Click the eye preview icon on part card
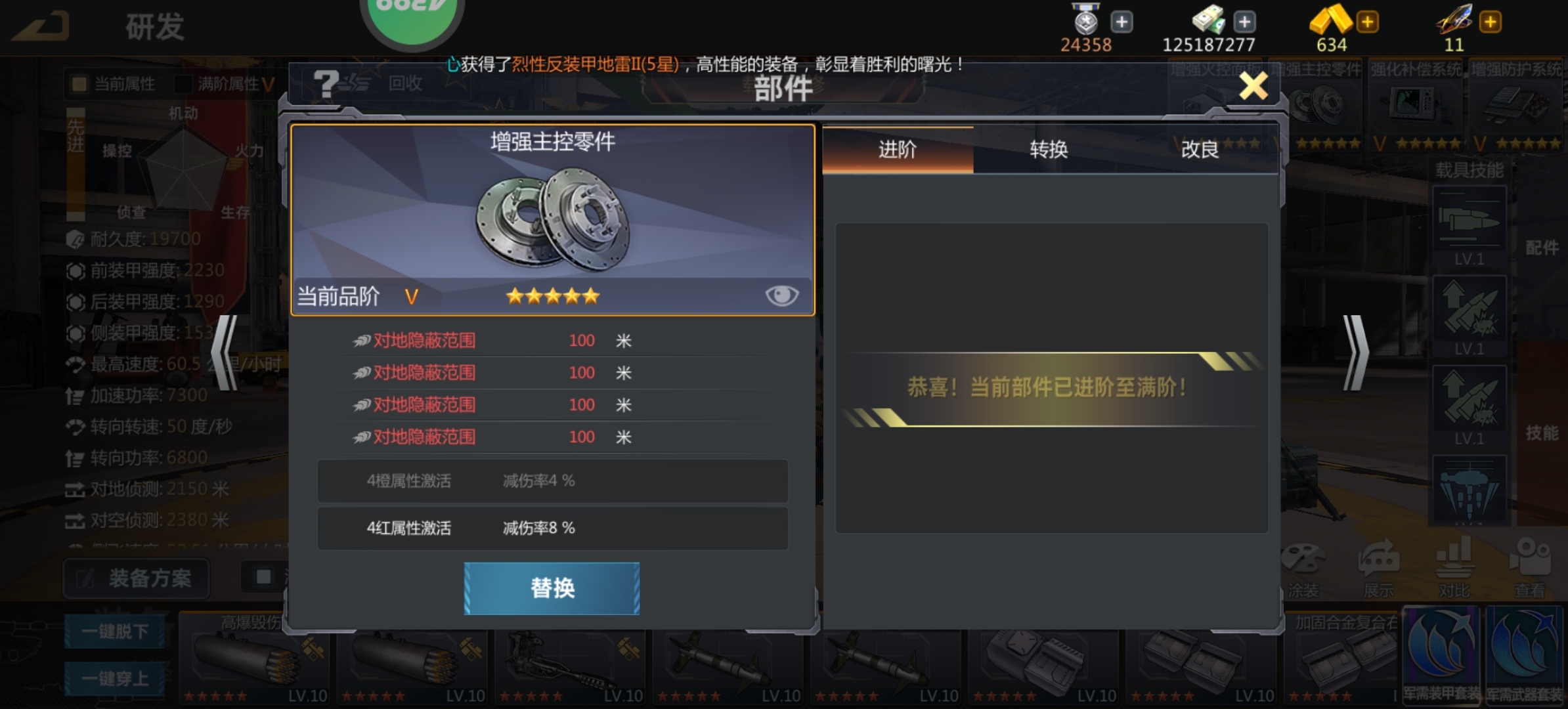Viewport: 1568px width, 709px height. [x=781, y=295]
